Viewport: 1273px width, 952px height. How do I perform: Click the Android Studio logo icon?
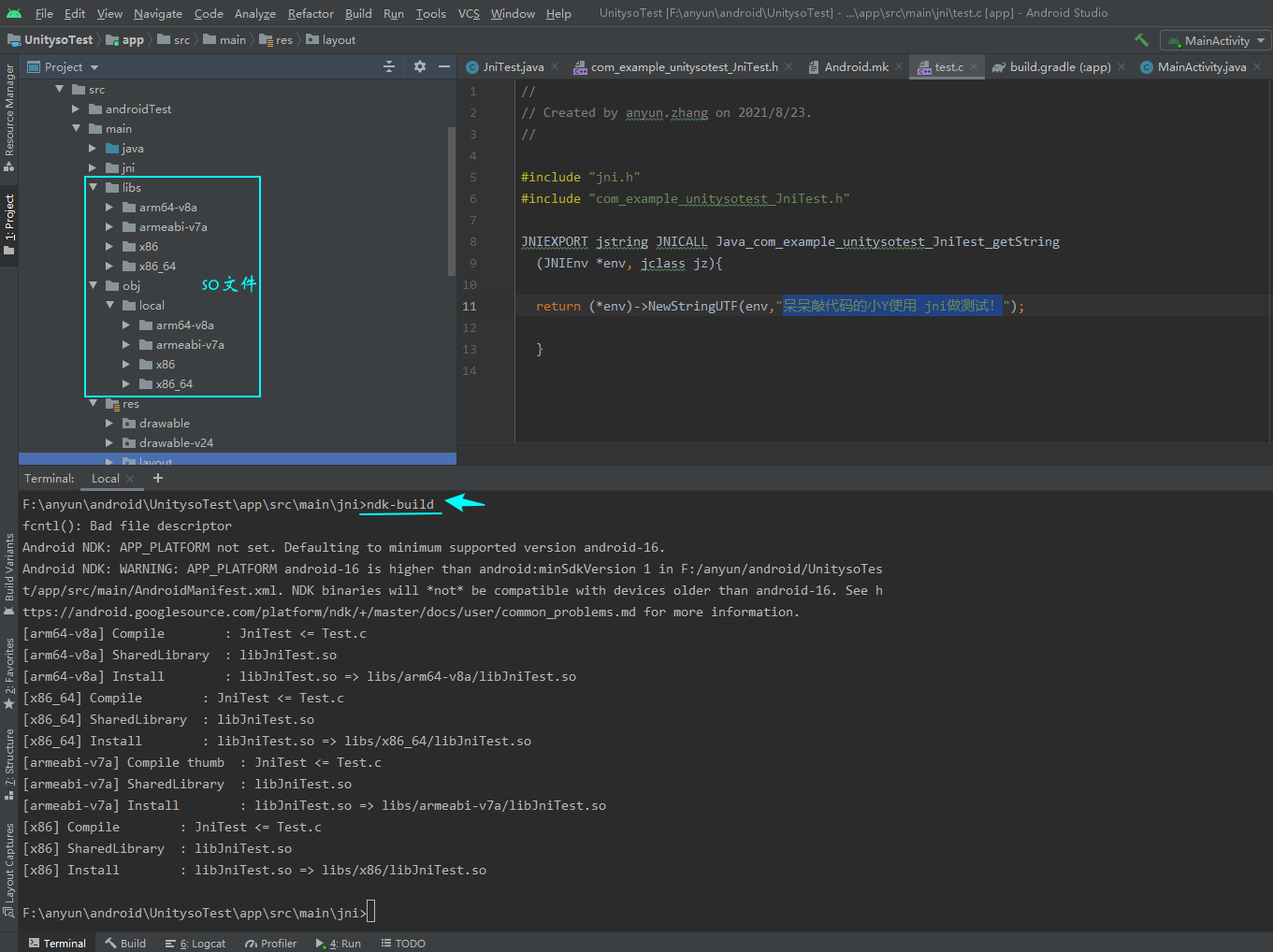13,13
